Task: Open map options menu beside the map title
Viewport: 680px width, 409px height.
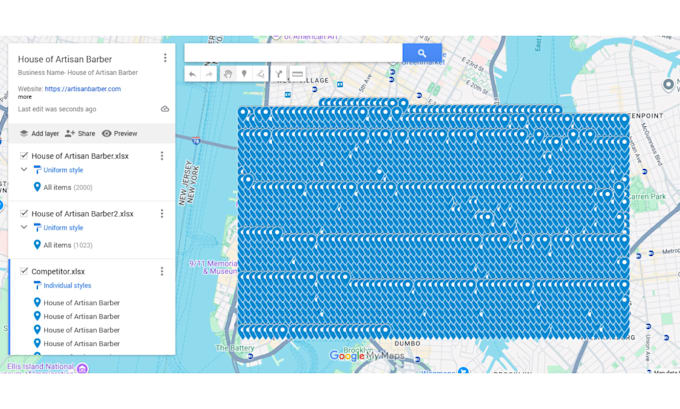Action: [x=165, y=58]
